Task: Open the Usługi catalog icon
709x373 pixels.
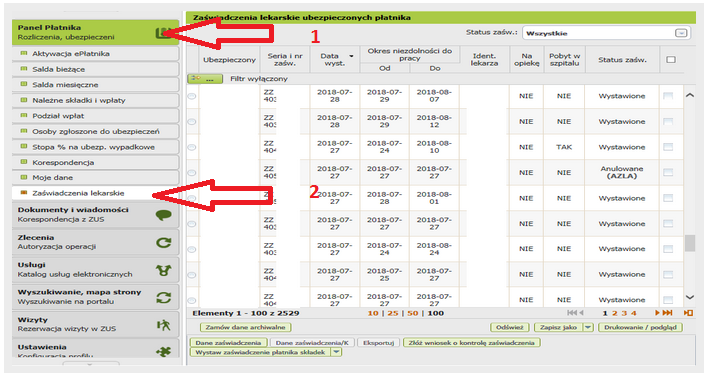Action: click(x=164, y=270)
